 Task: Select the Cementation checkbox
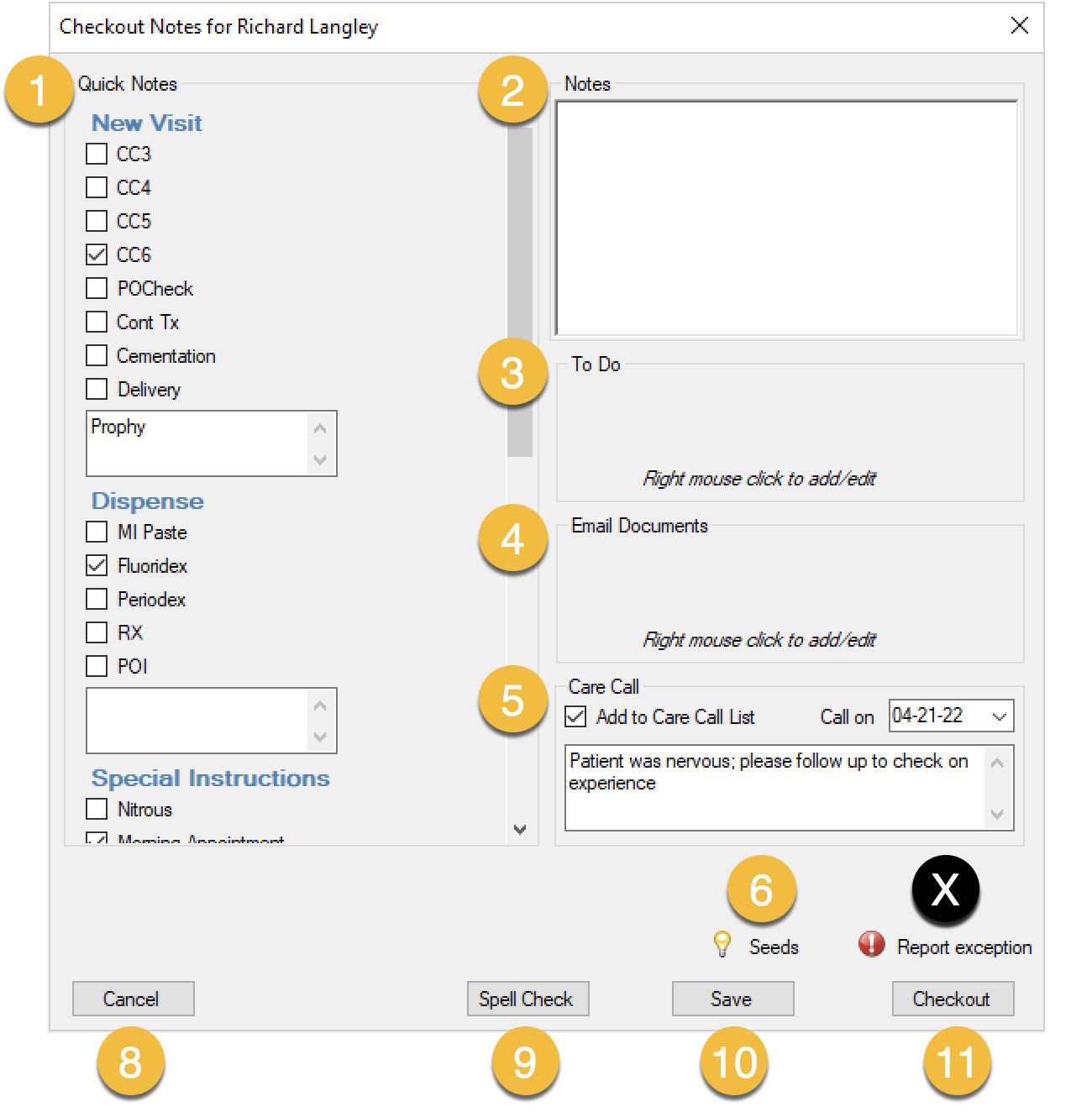pos(97,355)
